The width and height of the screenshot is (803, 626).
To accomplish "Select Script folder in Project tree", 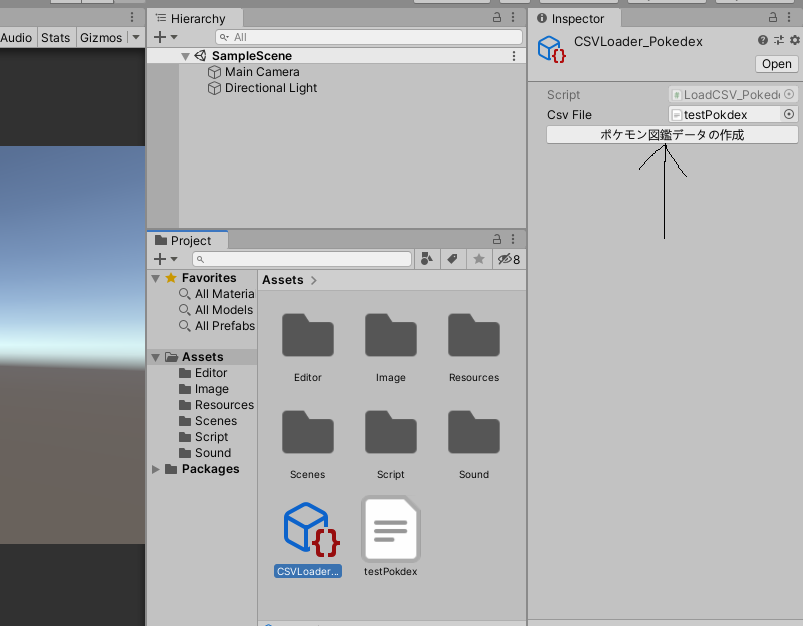I will [x=203, y=436].
